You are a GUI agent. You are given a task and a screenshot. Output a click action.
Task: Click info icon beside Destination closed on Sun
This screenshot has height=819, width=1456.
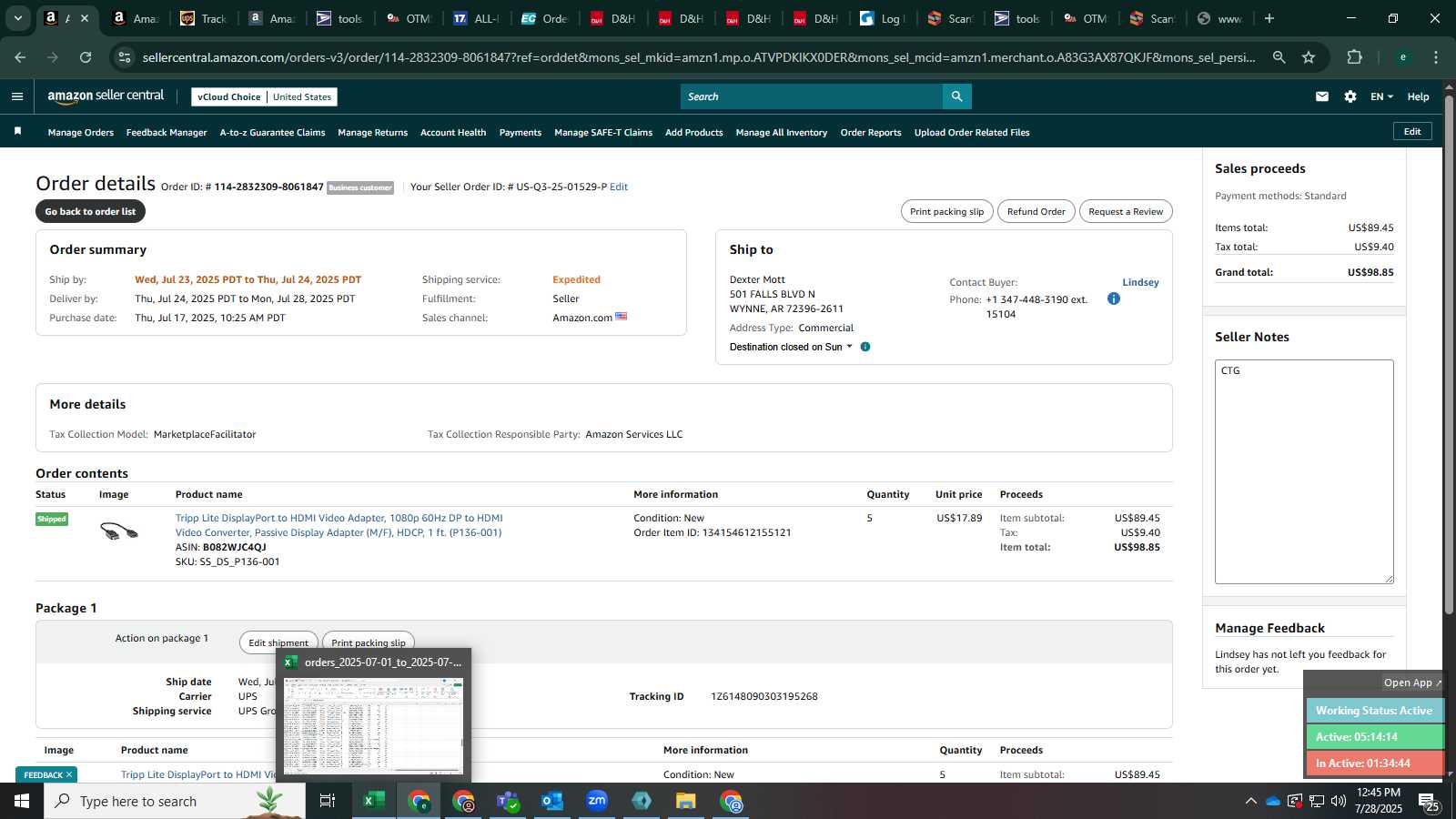click(x=865, y=347)
